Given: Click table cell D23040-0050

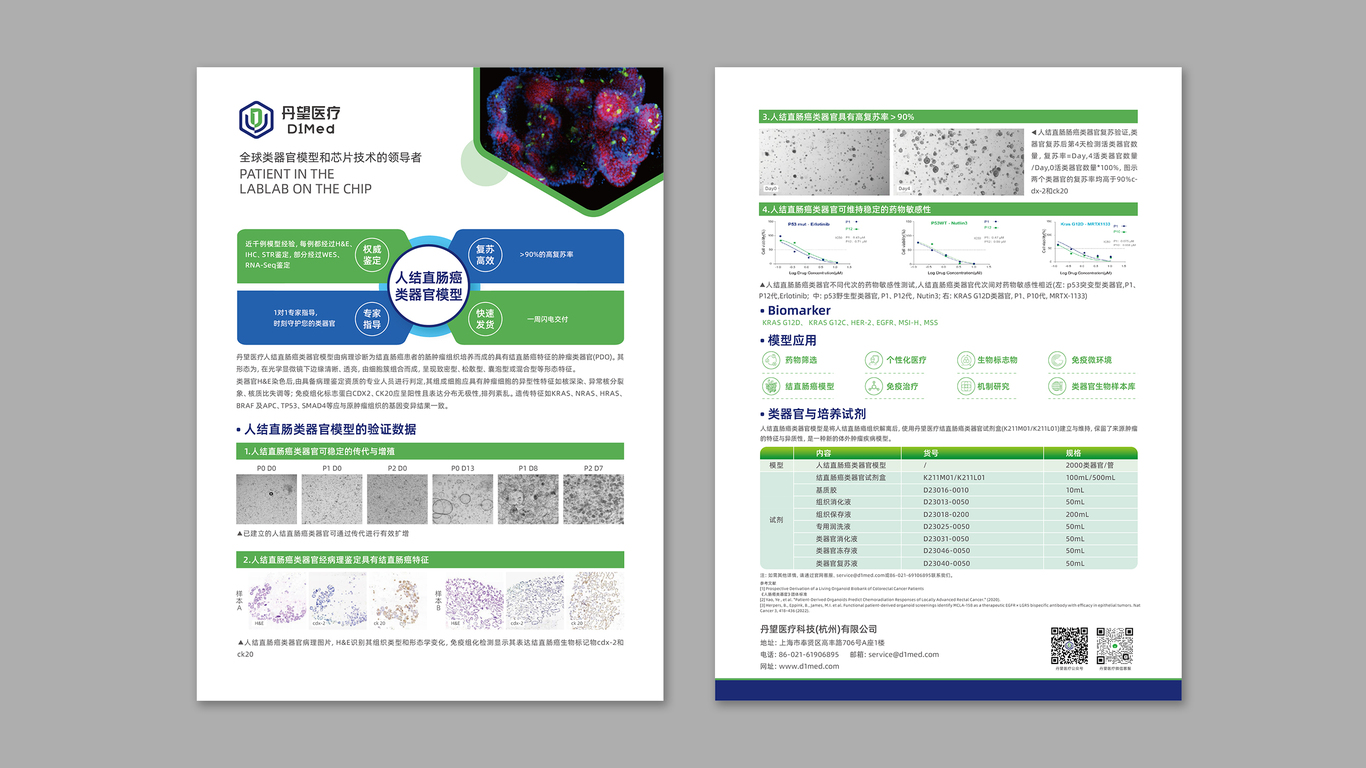Looking at the screenshot, I should tap(946, 563).
